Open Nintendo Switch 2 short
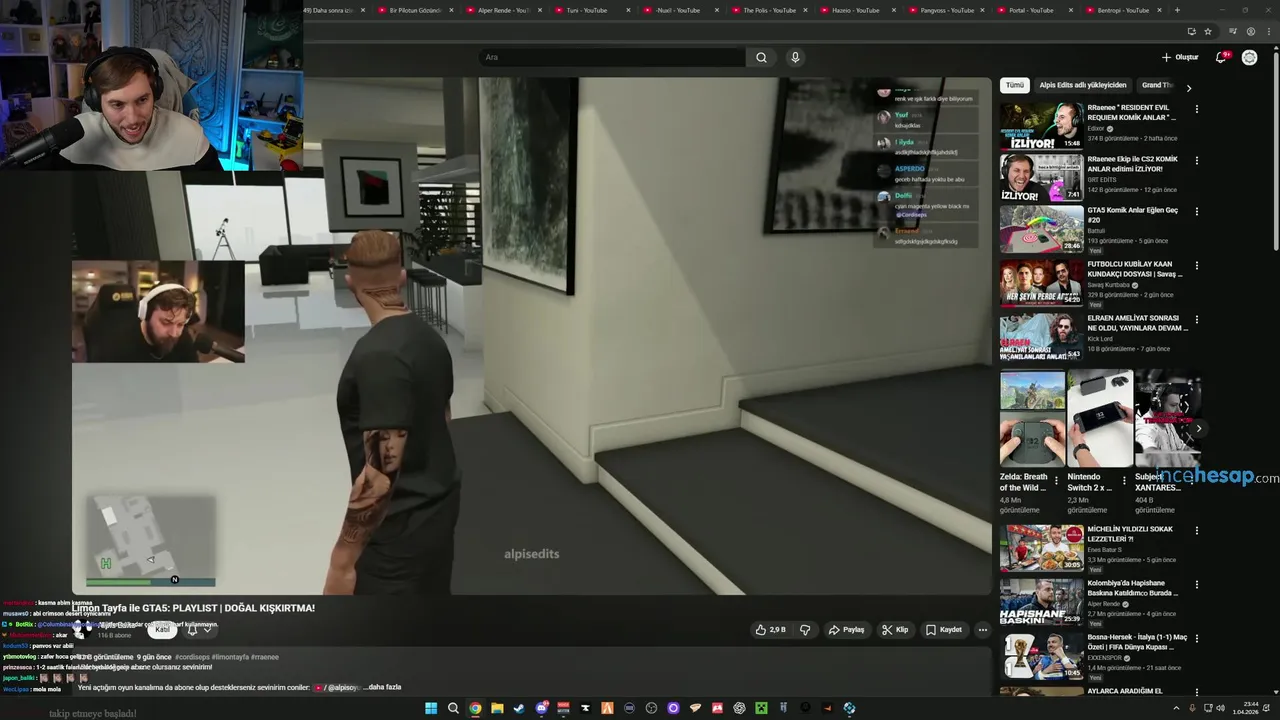 pos(1099,419)
